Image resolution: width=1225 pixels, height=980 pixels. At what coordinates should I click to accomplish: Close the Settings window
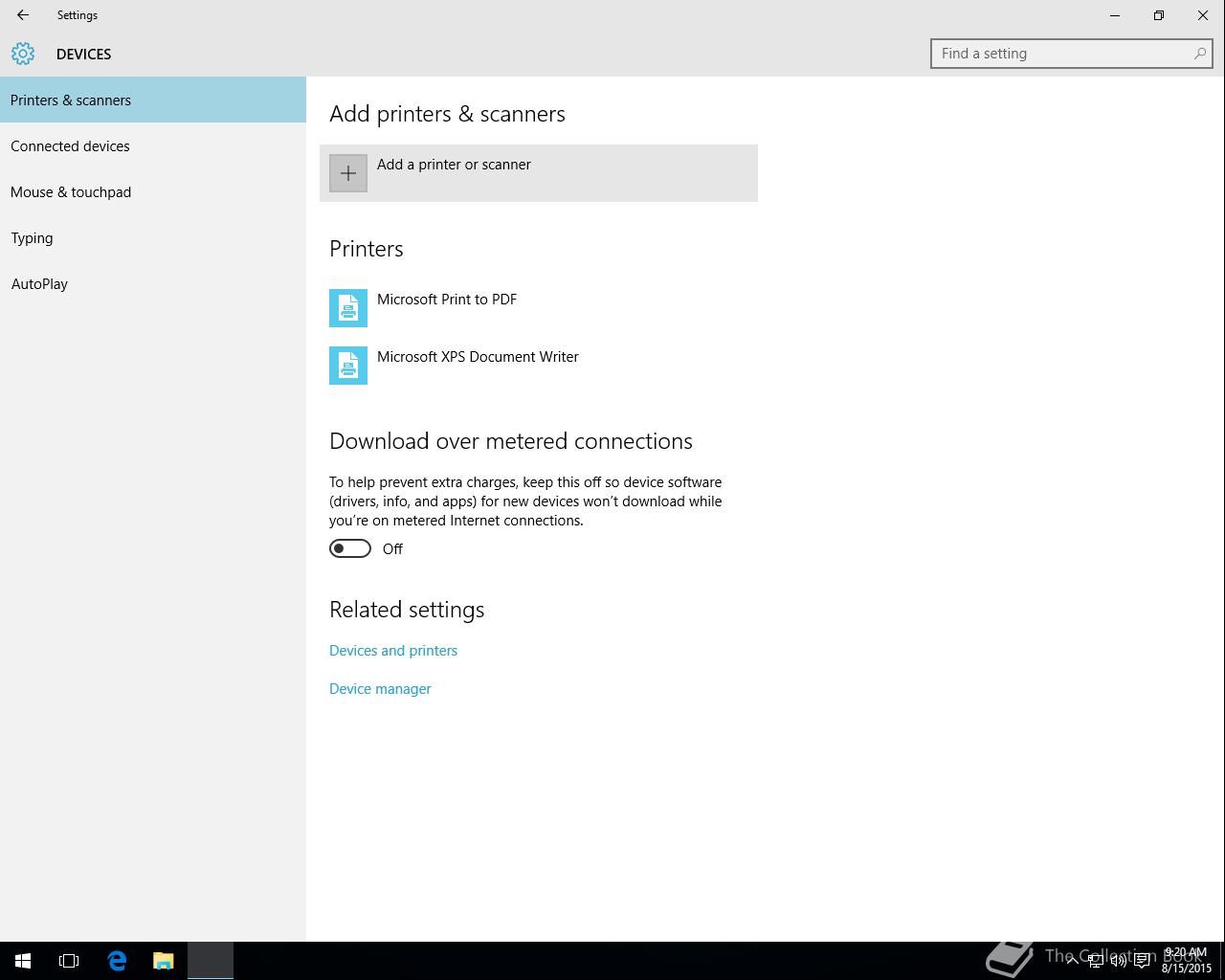[x=1203, y=15]
